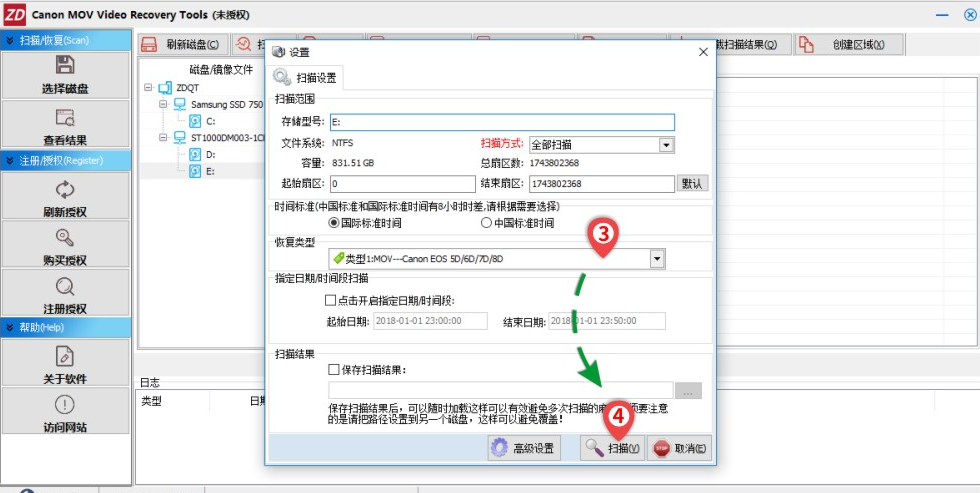Click the 磁盘/镜像文件 column header
This screenshot has width=980, height=493.
point(221,69)
